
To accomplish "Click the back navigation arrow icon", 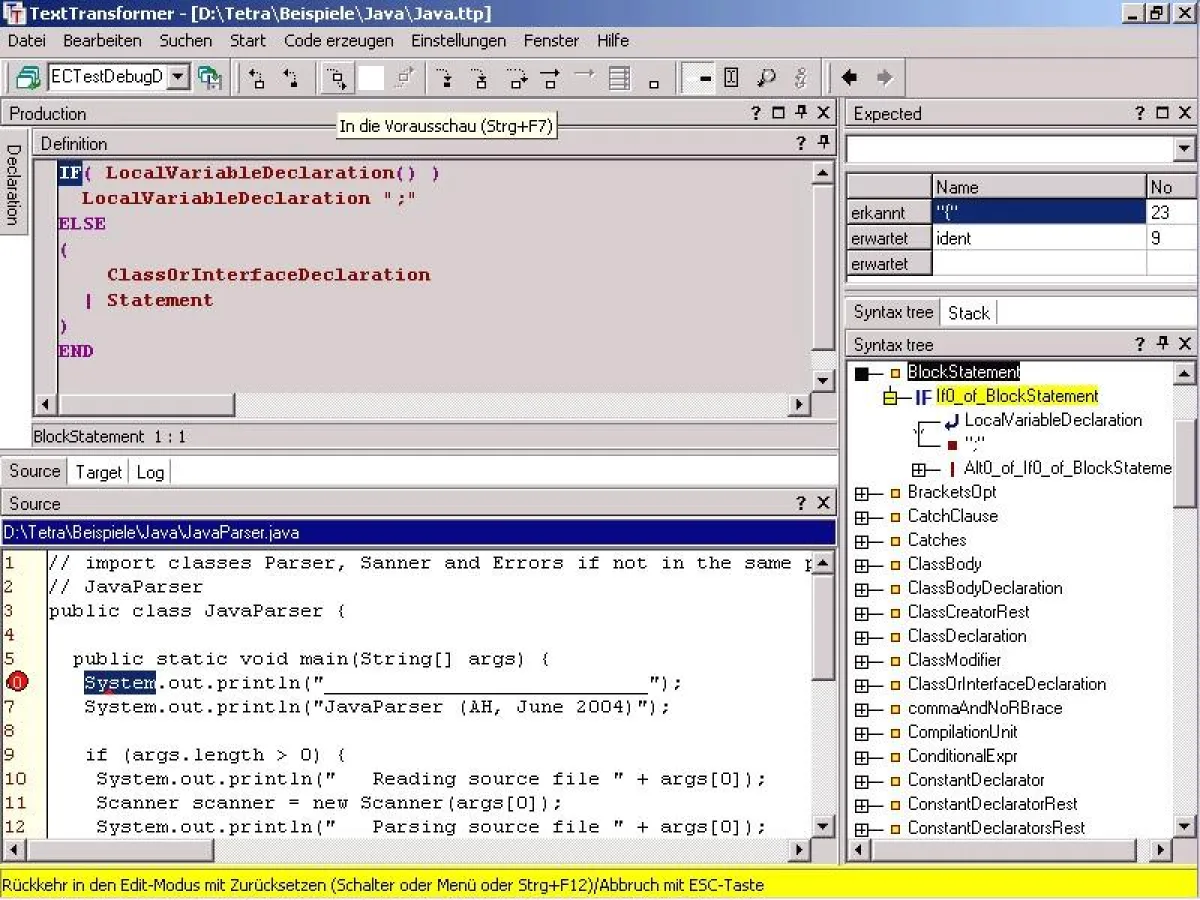I will coord(851,77).
